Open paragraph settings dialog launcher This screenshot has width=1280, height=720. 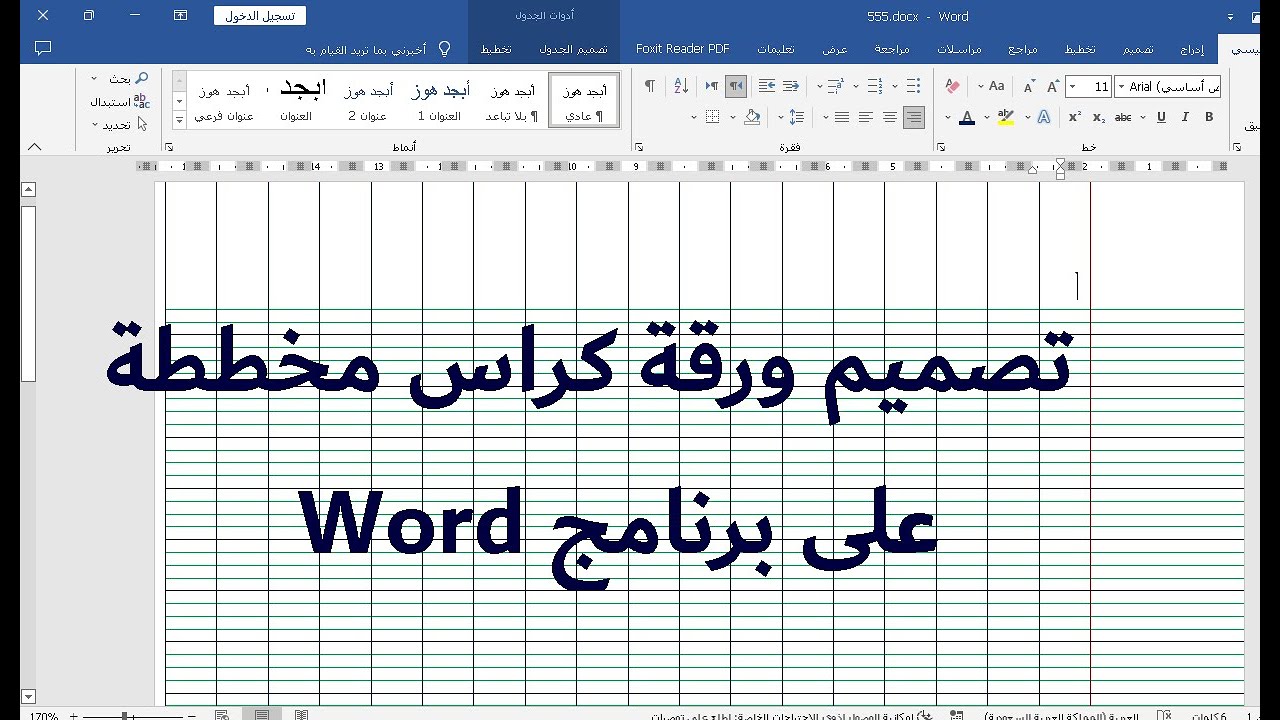click(639, 147)
